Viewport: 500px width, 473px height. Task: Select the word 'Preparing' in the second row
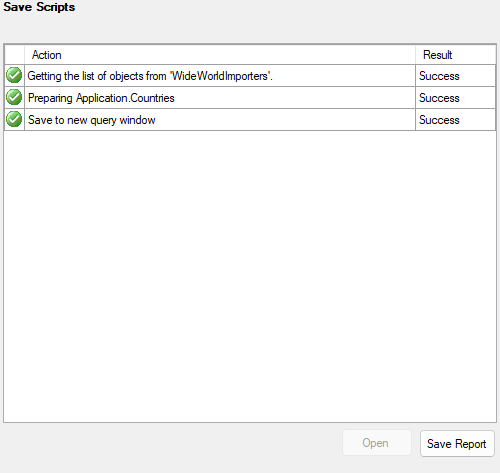[50, 98]
